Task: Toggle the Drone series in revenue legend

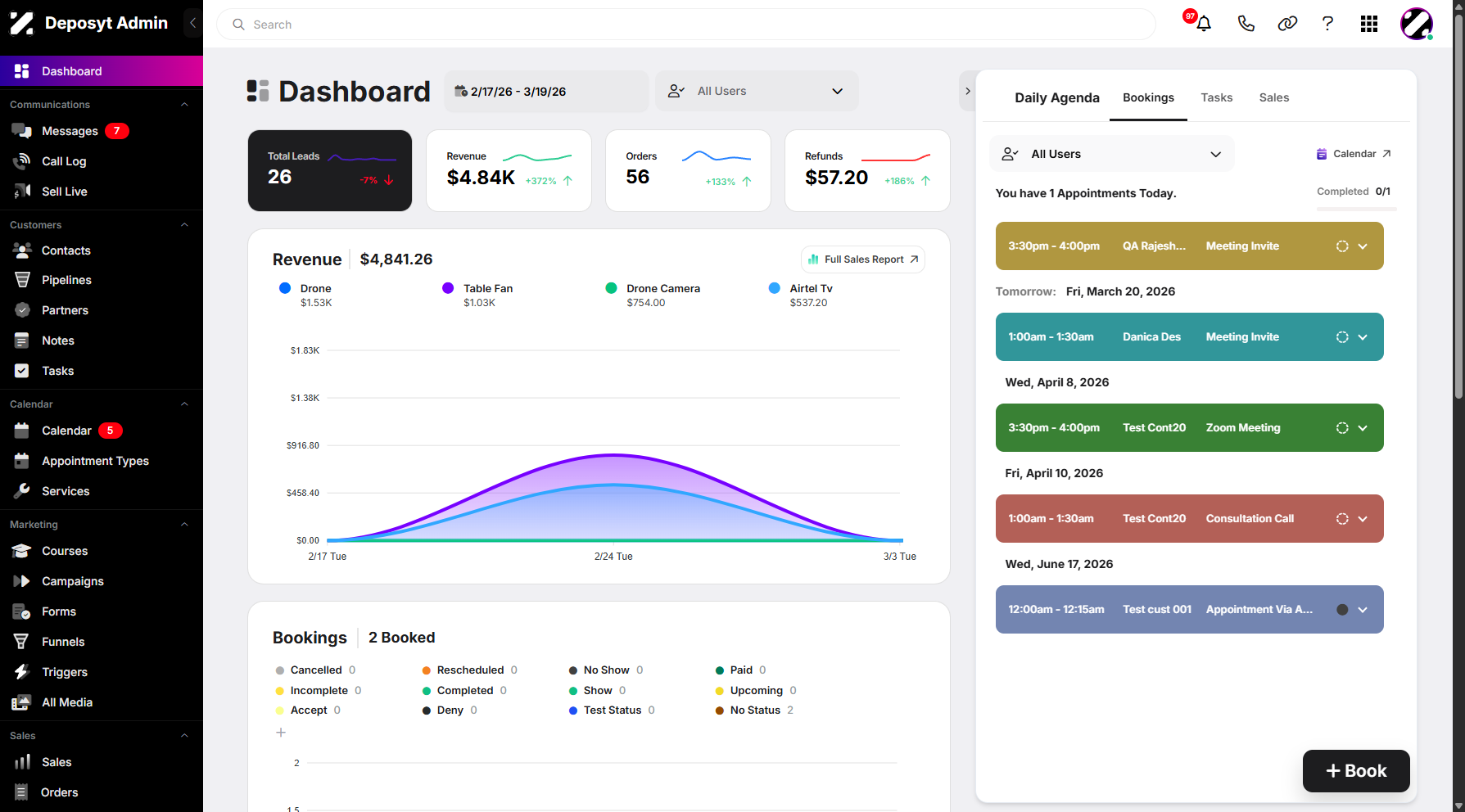Action: click(285, 288)
